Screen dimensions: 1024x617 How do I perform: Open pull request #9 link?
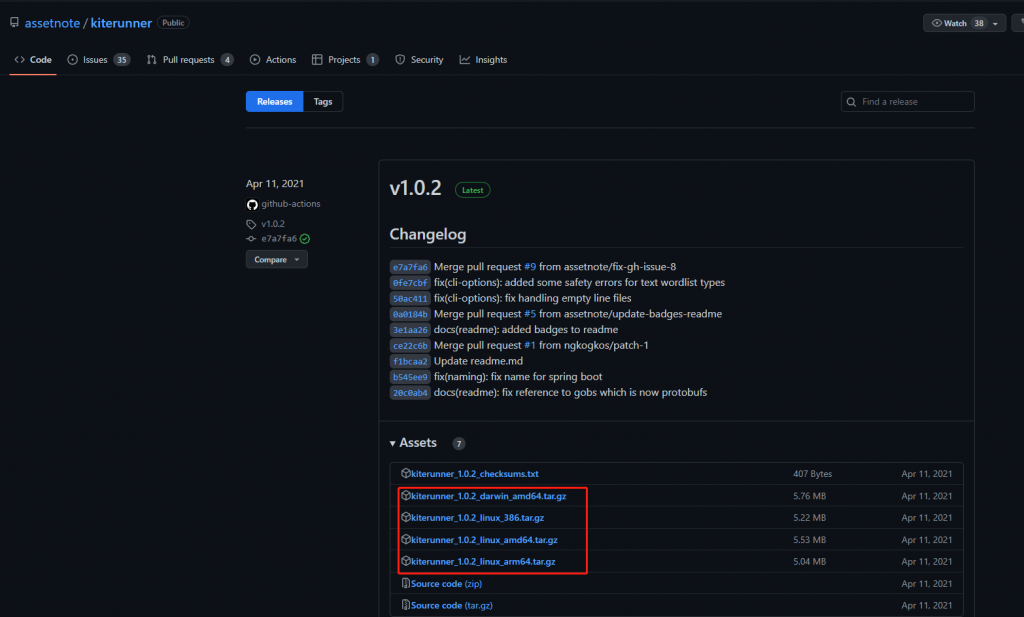[530, 266]
